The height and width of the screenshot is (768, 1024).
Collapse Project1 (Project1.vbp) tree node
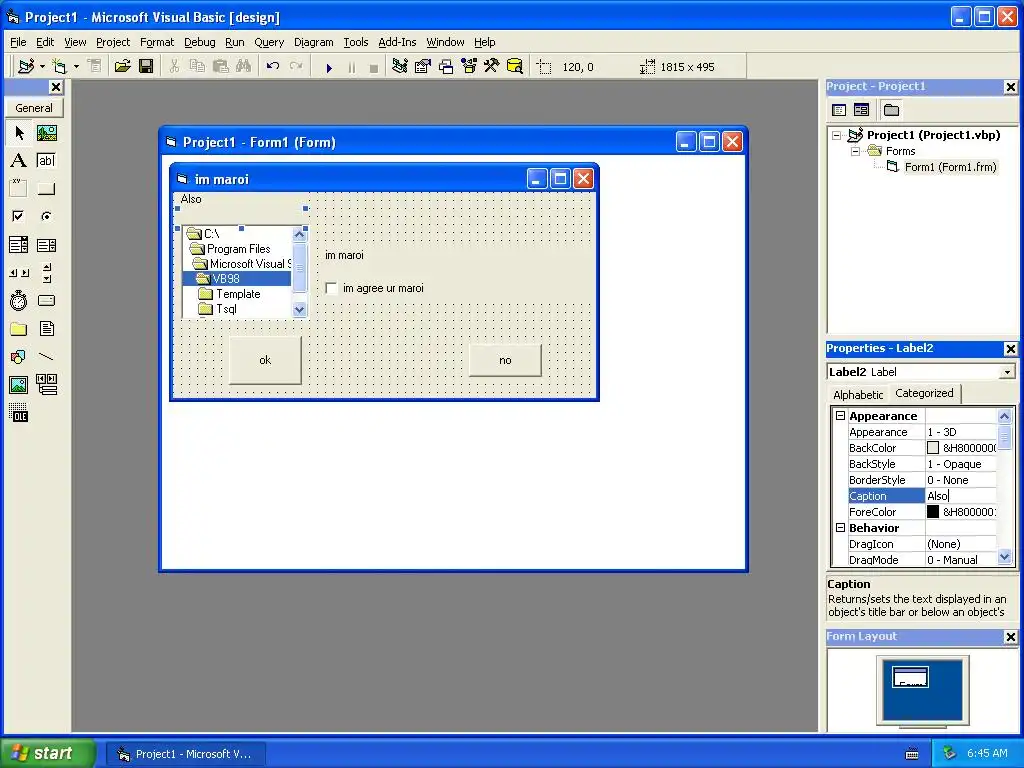tap(837, 136)
